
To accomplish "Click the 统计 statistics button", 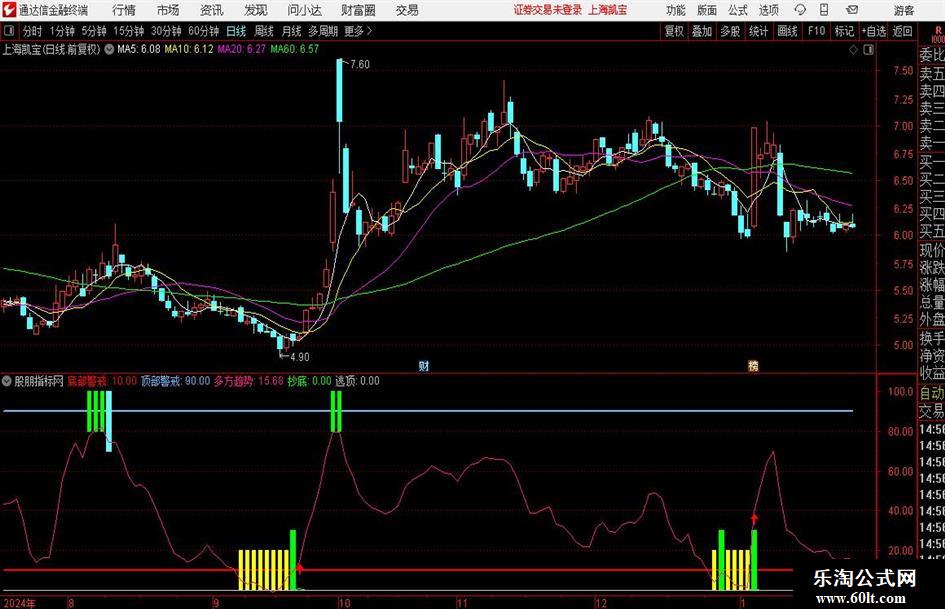I will click(x=758, y=31).
